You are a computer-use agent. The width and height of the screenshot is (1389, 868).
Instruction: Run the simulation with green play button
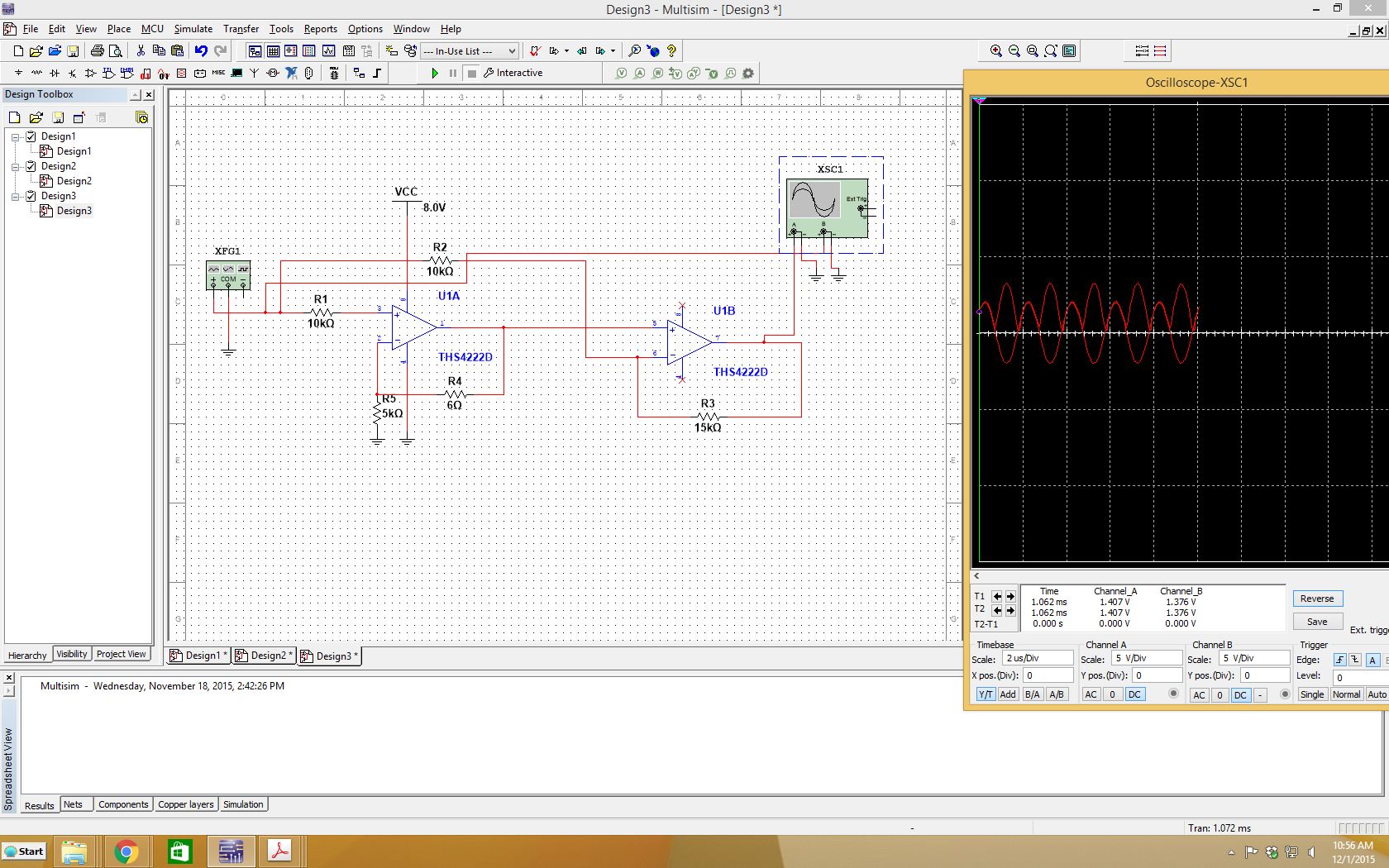tap(435, 74)
